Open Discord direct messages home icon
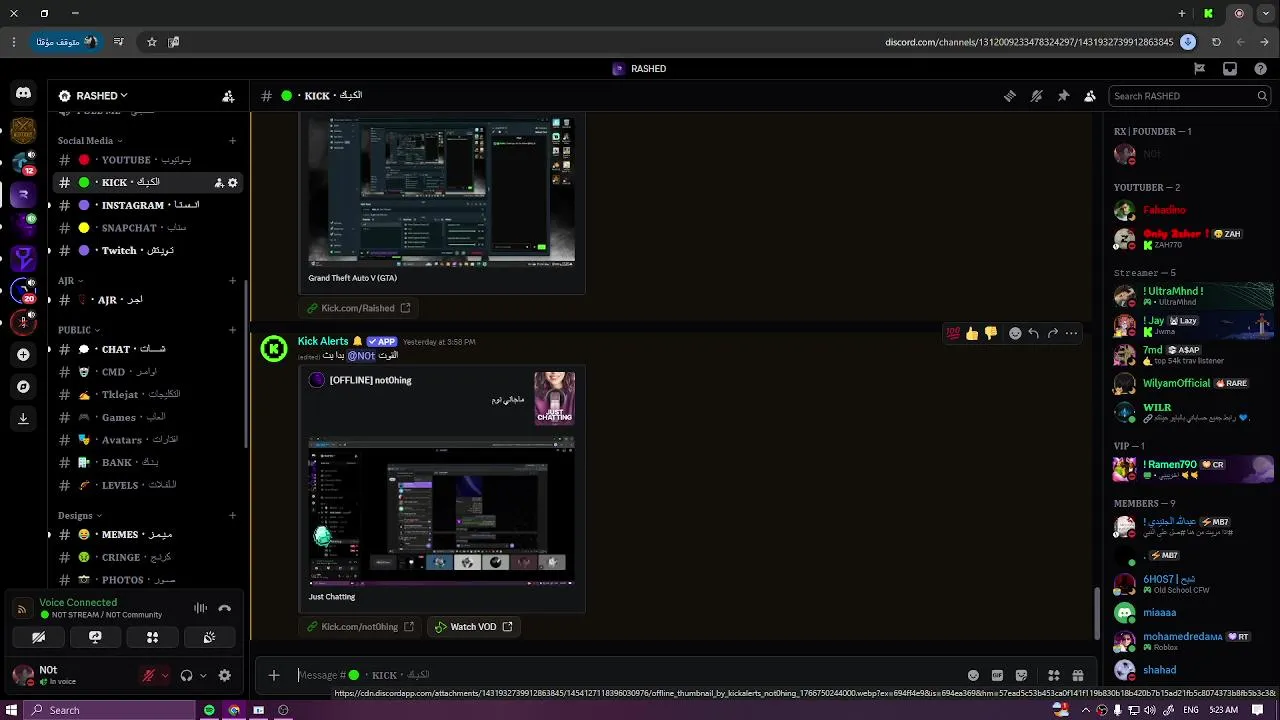This screenshot has width=1280, height=720. [x=23, y=93]
